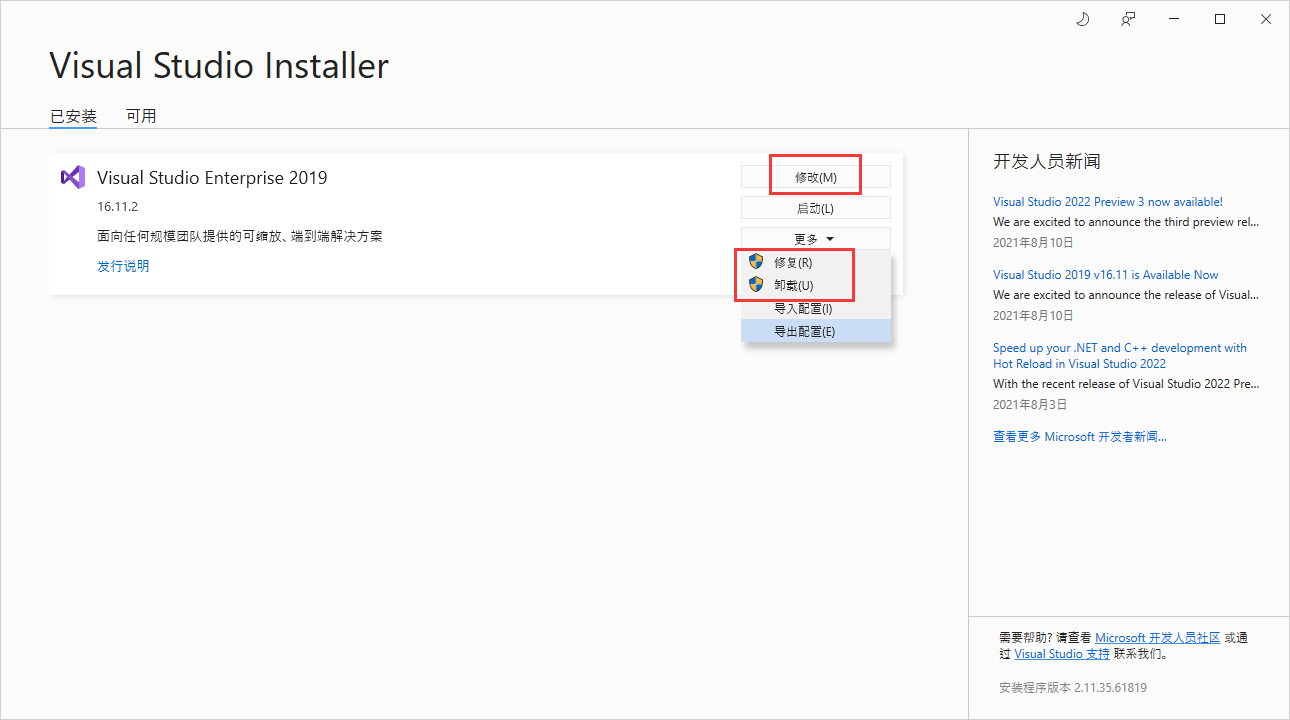Switch to the 可用 tab
Image resolution: width=1290 pixels, height=720 pixels.
(x=141, y=116)
